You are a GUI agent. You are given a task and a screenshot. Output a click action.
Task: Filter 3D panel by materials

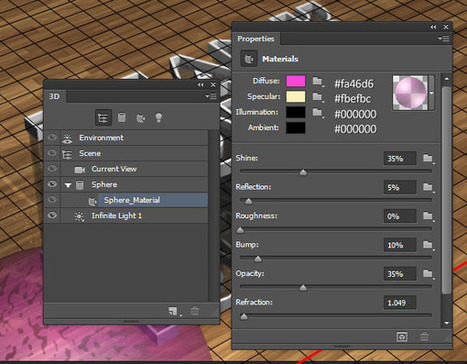pyautogui.click(x=141, y=118)
